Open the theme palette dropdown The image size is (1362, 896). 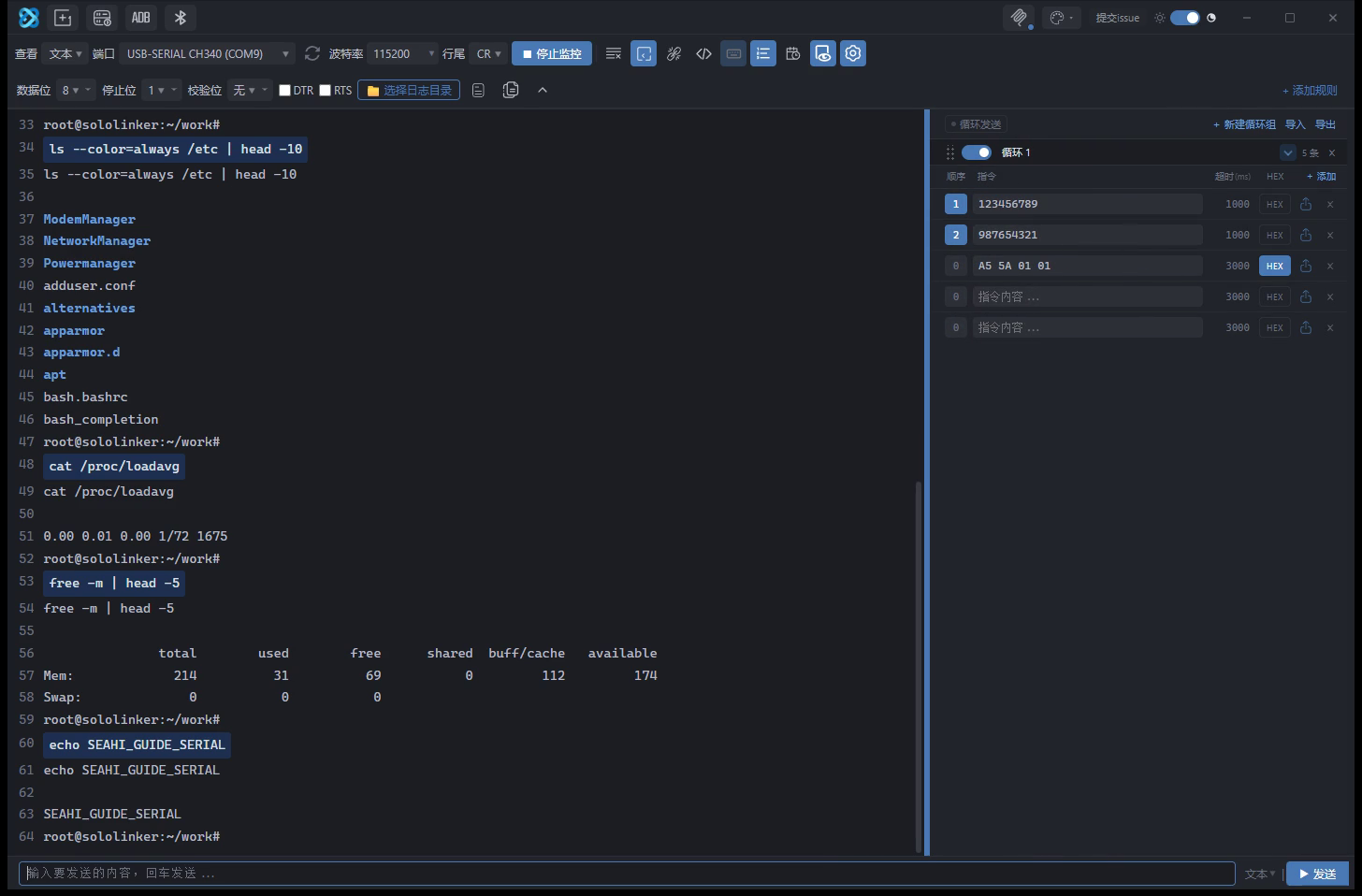pos(1061,18)
